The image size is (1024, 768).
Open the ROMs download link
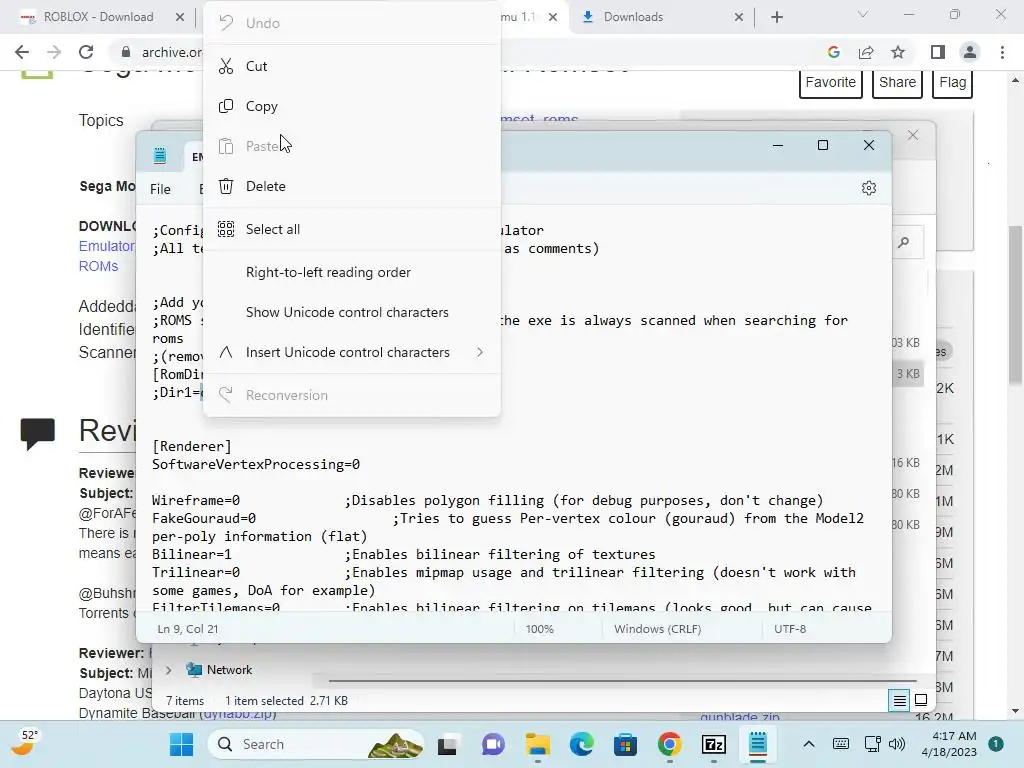99,266
